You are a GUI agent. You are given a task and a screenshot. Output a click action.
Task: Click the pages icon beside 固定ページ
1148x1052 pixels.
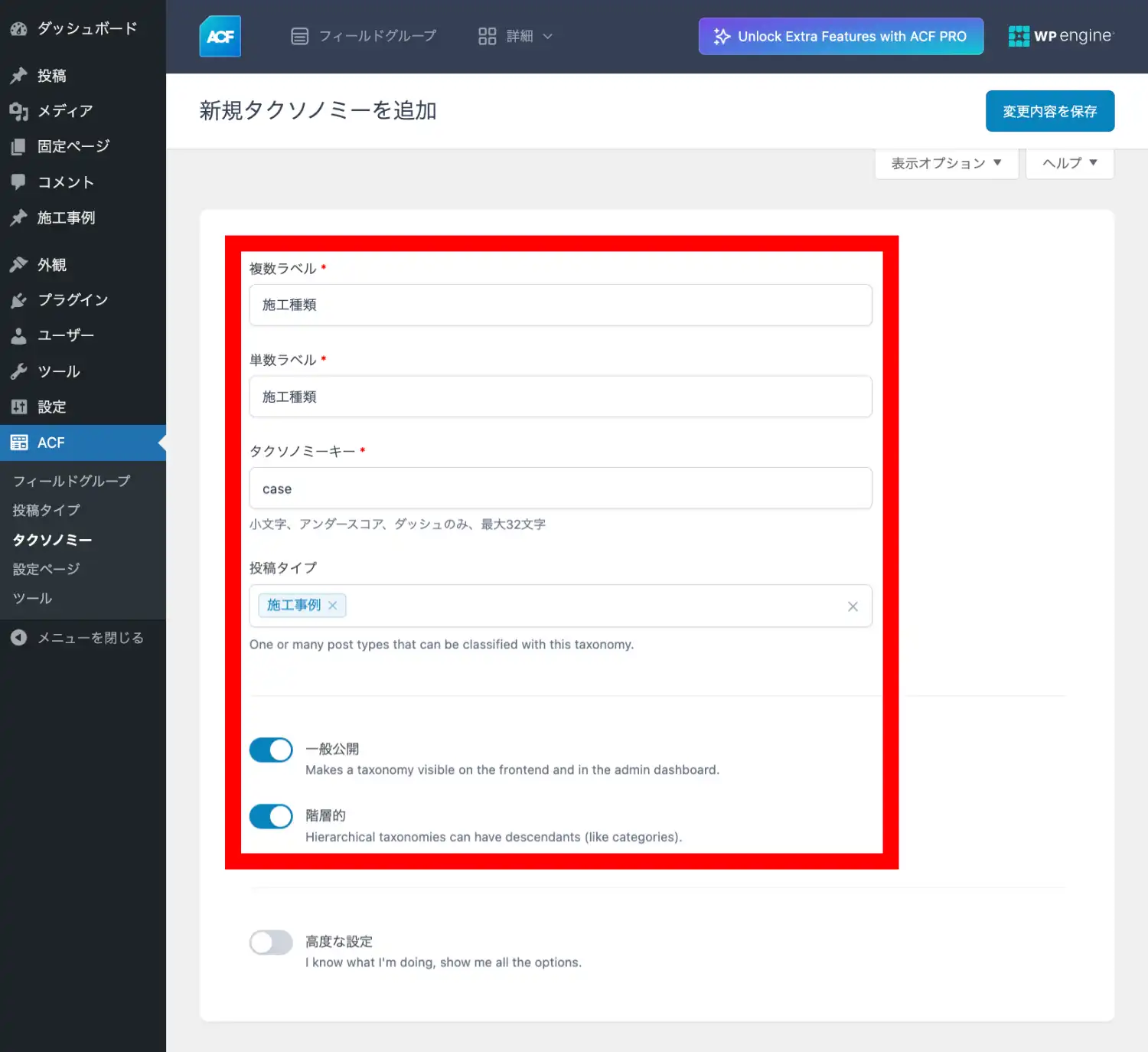(19, 146)
